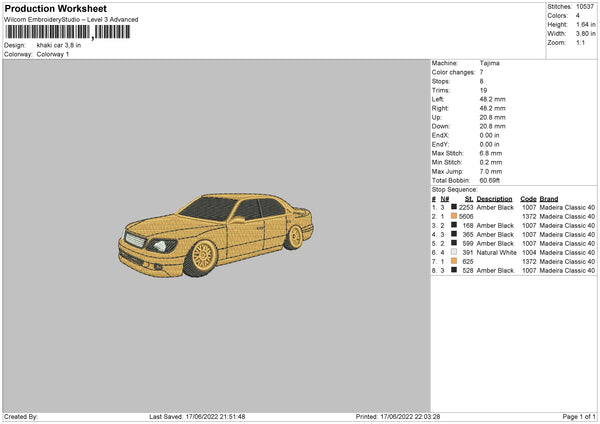Click the Tajima machine value
600x424 pixels.
(x=490, y=63)
